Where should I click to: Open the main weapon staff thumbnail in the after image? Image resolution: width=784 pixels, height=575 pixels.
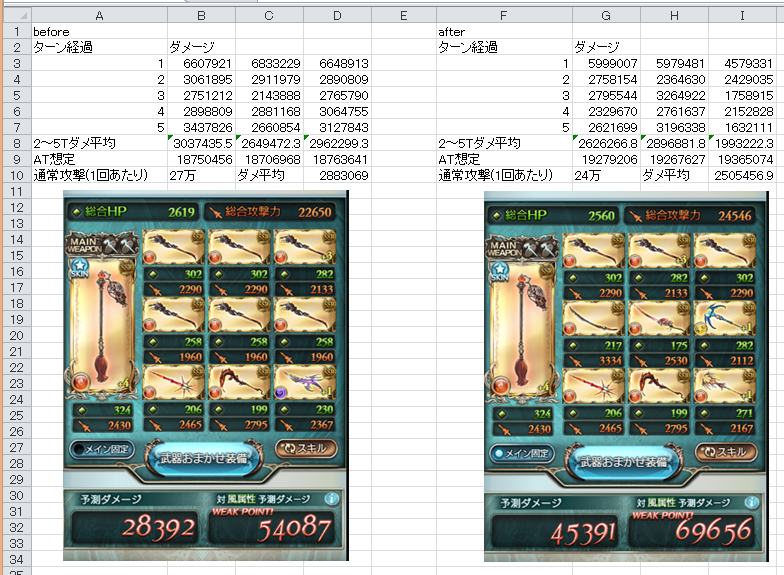tap(522, 332)
